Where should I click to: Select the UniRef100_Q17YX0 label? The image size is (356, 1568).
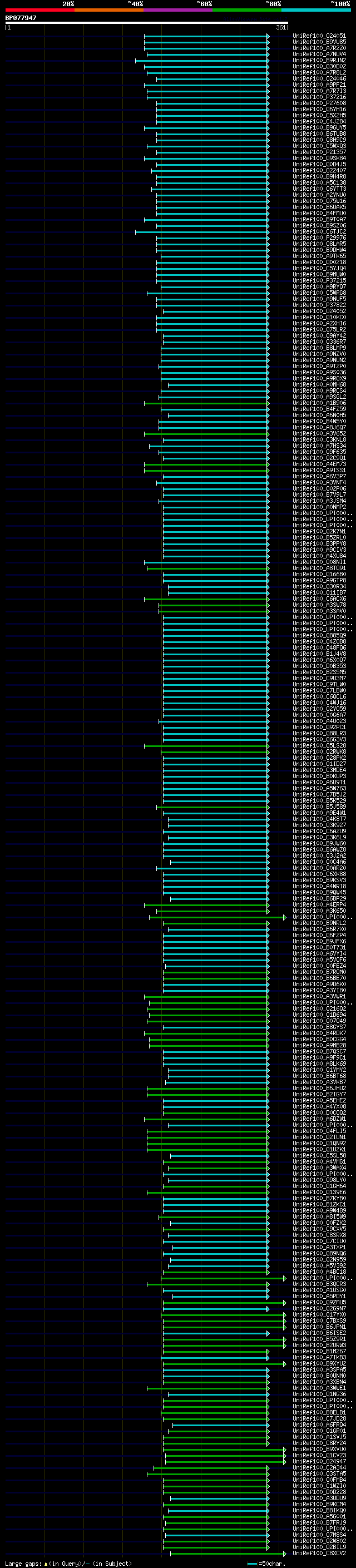click(319, 1315)
